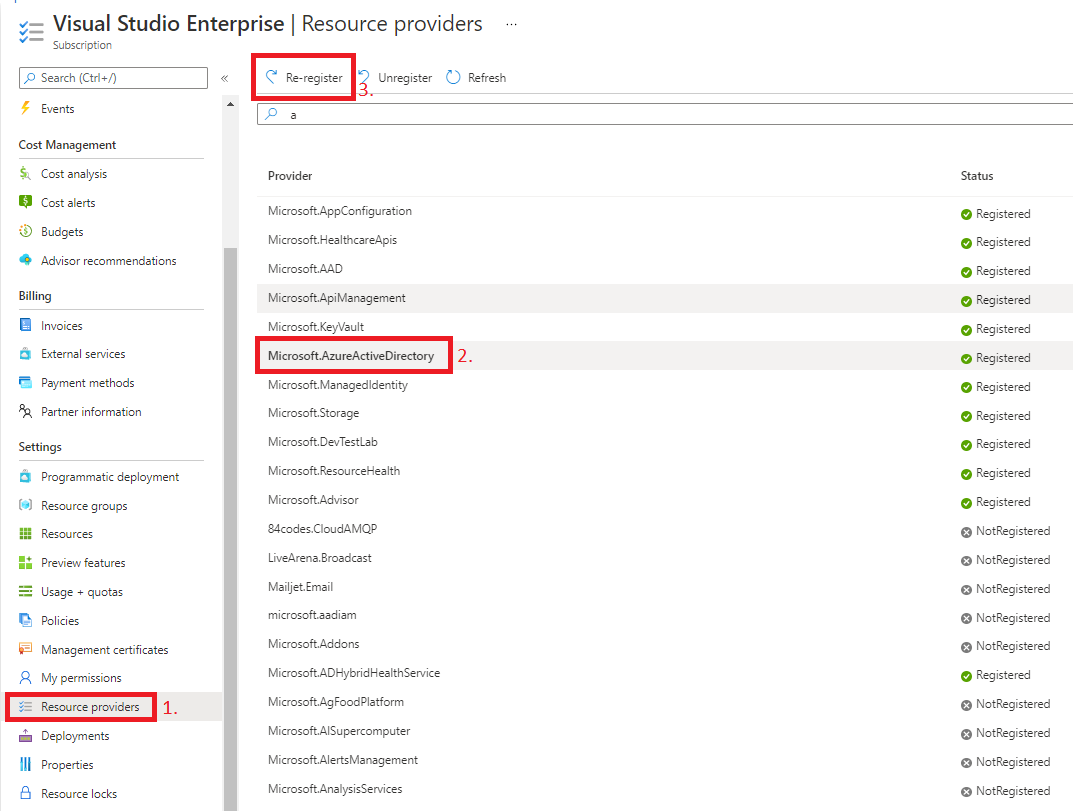Open Advisor recommendations
1073x811 pixels.
pyautogui.click(x=109, y=261)
